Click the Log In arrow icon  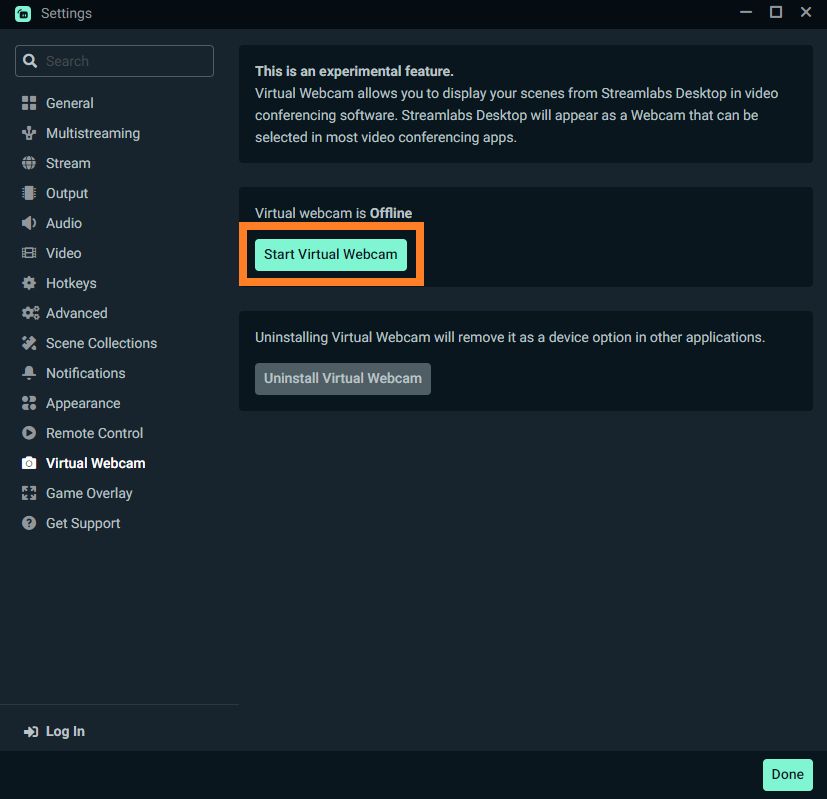[x=31, y=731]
